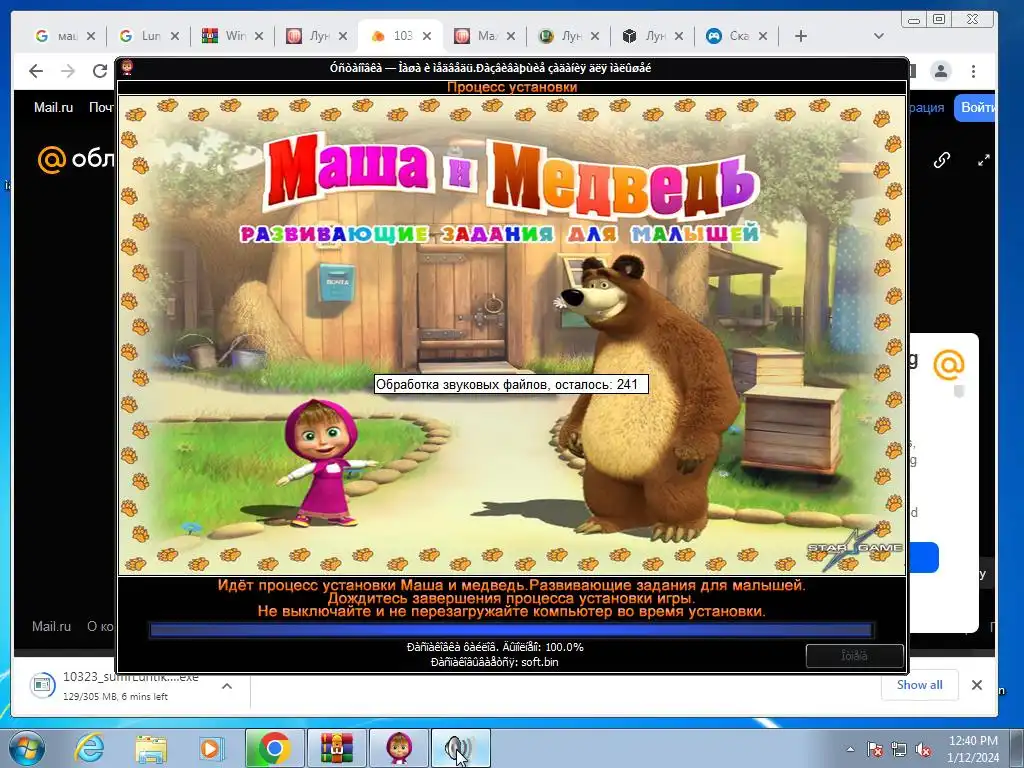1024x768 pixels.
Task: Go back in Chrome
Action: 36,71
